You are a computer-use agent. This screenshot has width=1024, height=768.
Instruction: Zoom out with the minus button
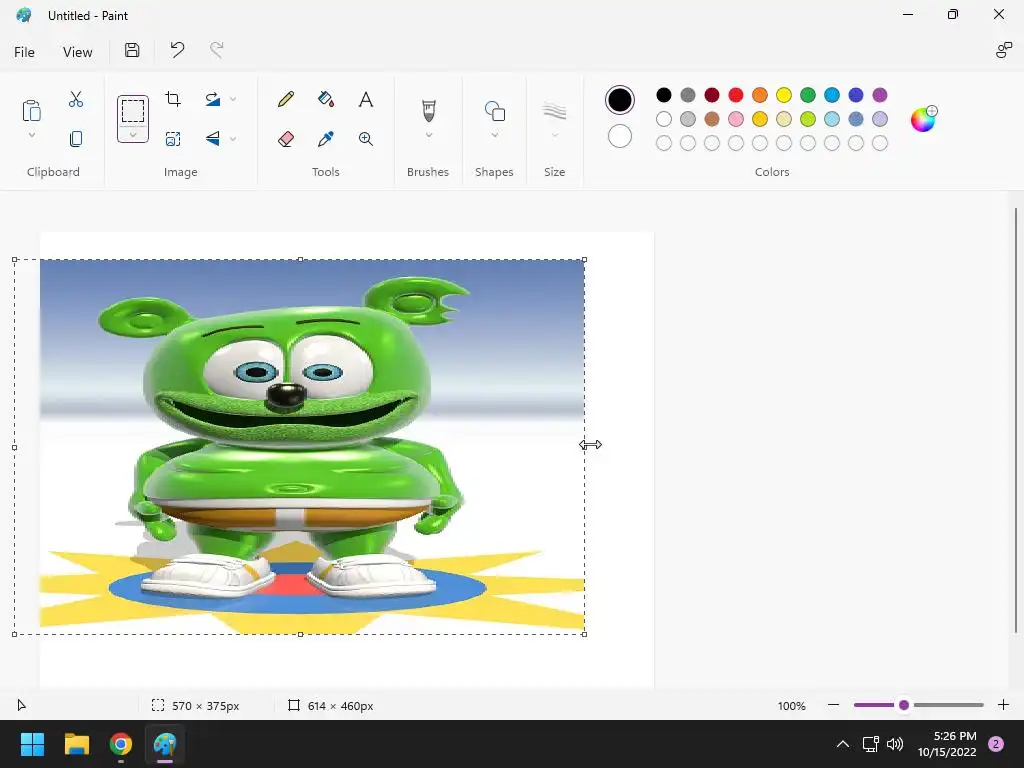[x=833, y=705]
